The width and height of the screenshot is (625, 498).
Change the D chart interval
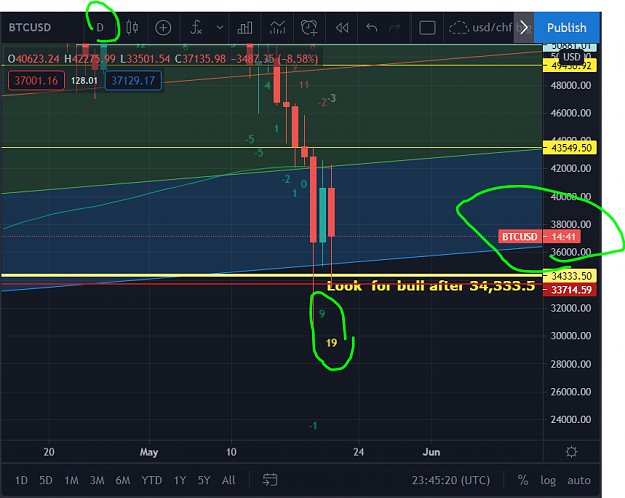(100, 28)
